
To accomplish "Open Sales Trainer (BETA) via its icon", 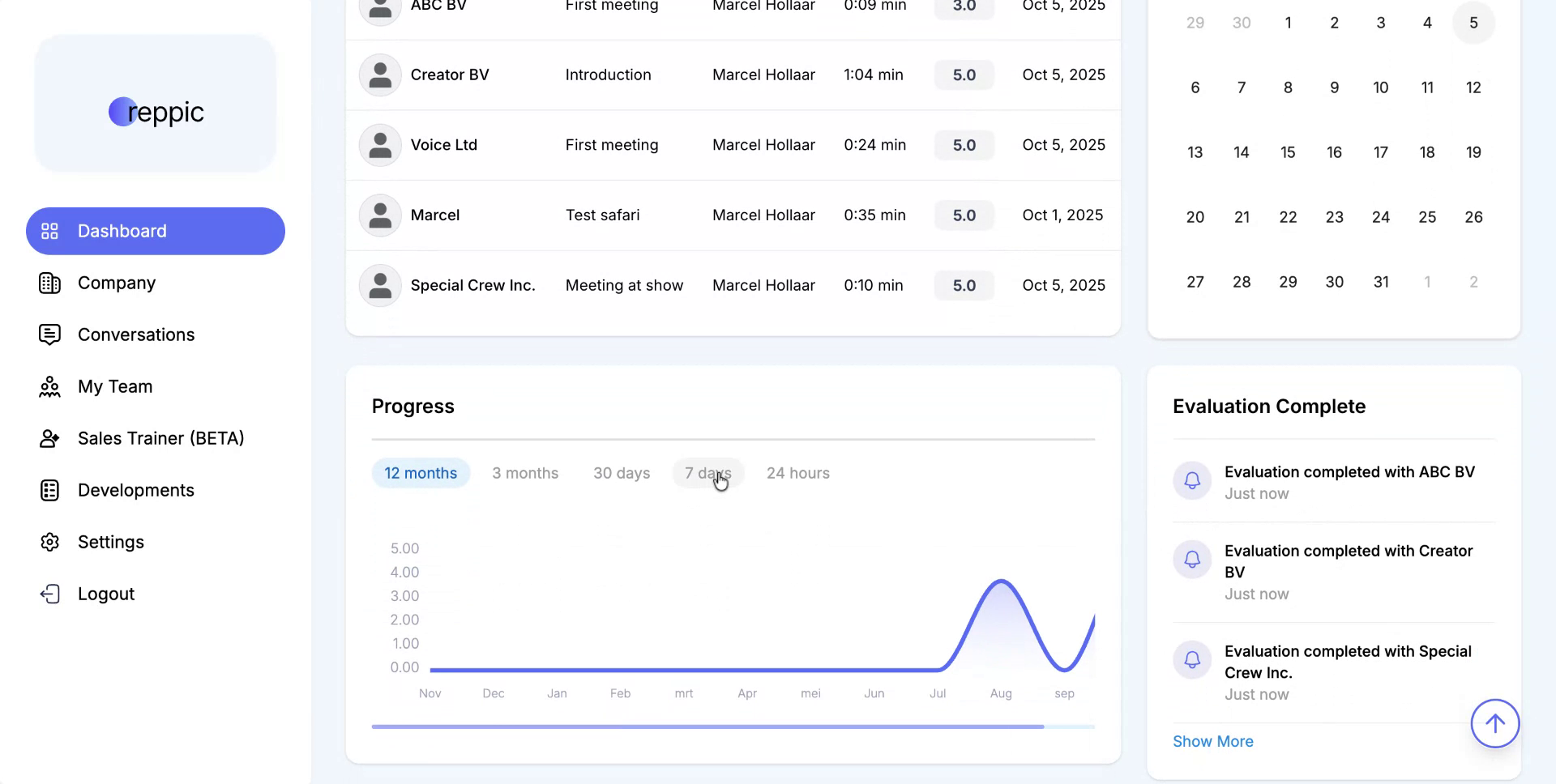I will (49, 438).
